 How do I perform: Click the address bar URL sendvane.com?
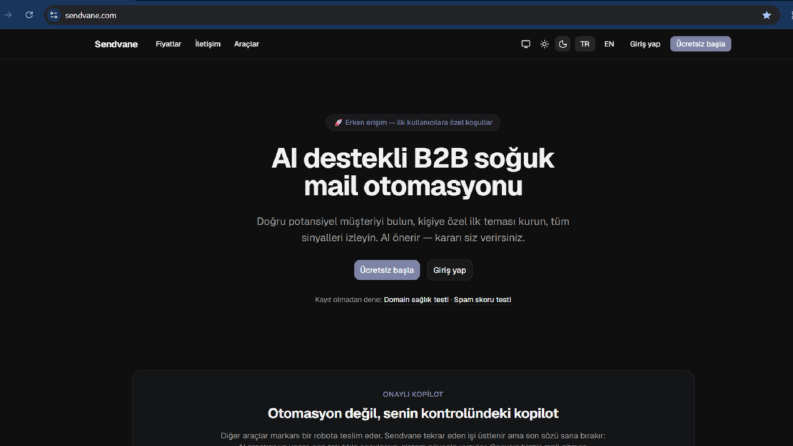point(91,15)
